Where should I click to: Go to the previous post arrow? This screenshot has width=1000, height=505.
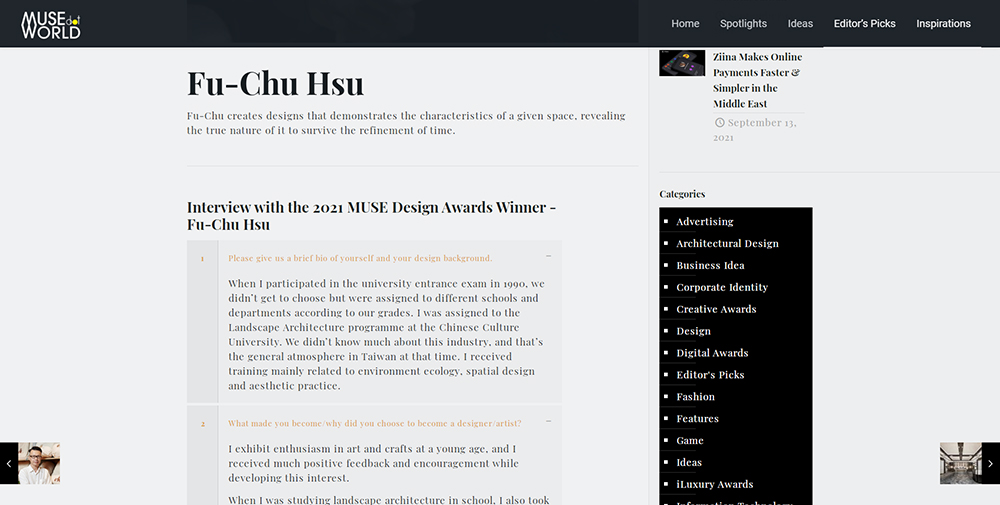[x=8, y=464]
